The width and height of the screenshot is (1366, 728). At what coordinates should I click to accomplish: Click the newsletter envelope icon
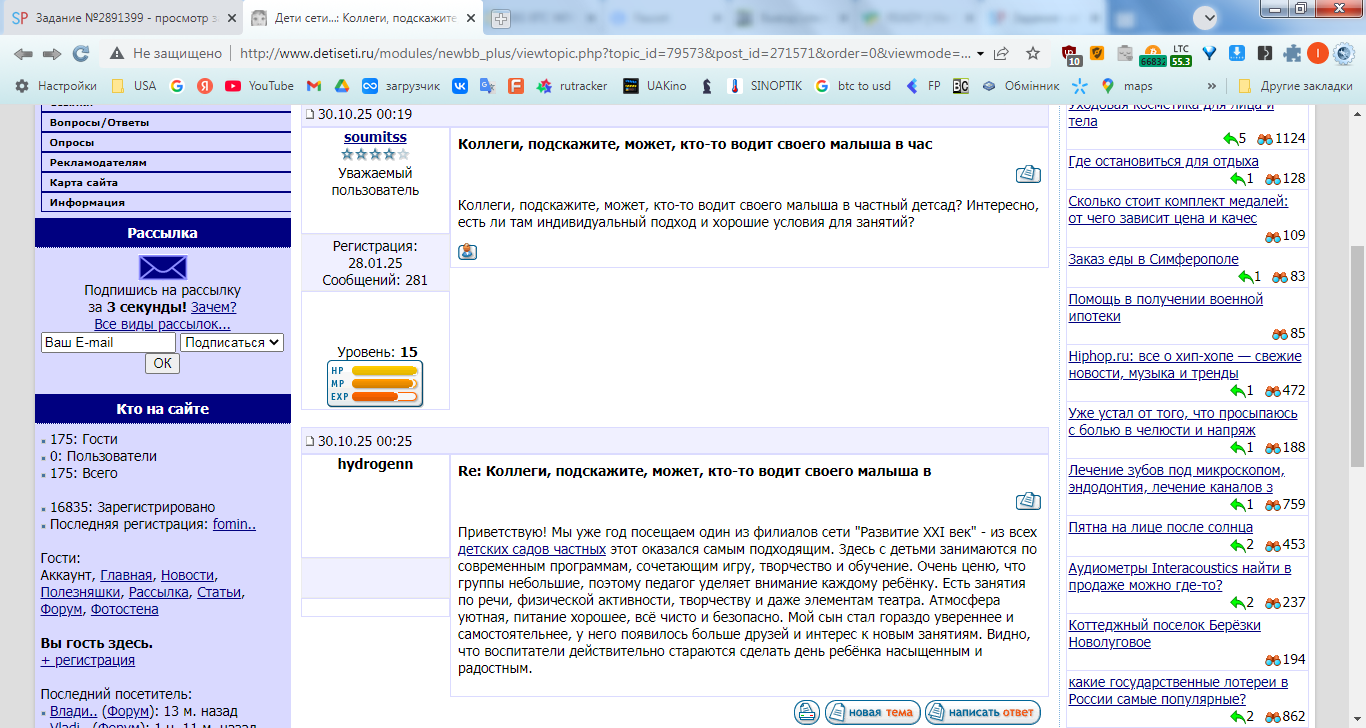[x=163, y=267]
